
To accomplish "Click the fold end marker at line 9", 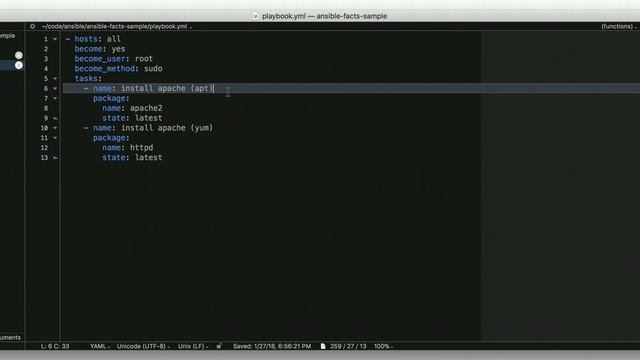I will pos(55,118).
